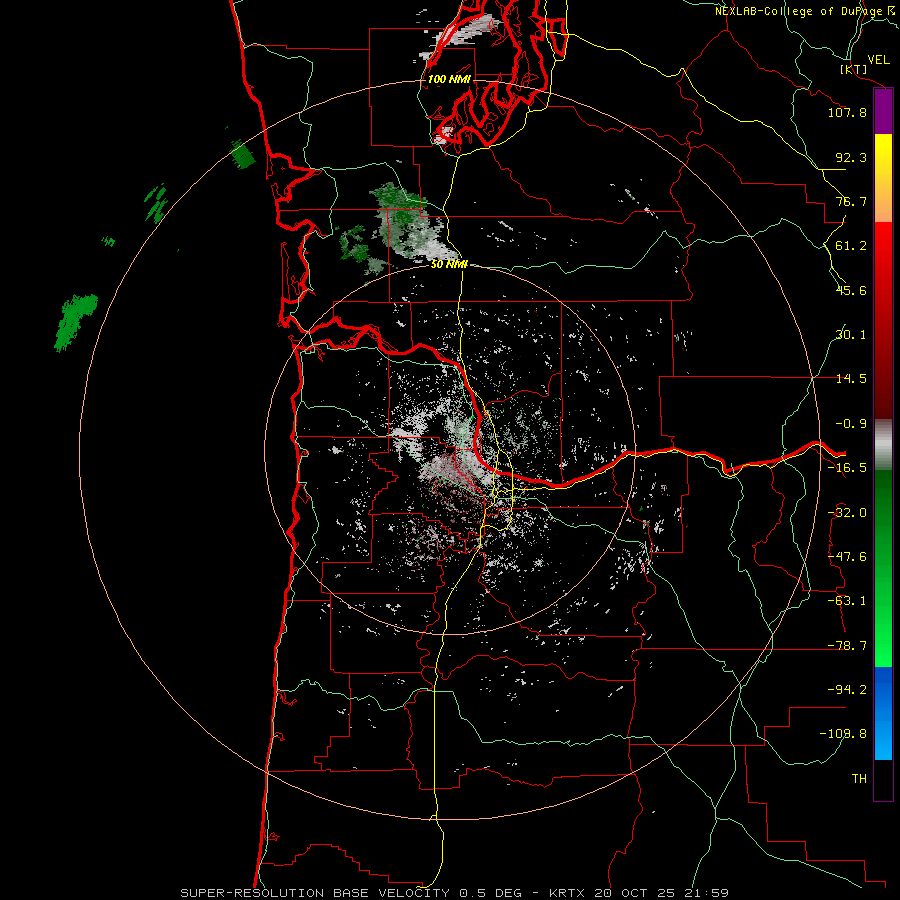The width and height of the screenshot is (900, 900).
Task: Click the 61.2 velocity scale label
Action: (x=851, y=246)
